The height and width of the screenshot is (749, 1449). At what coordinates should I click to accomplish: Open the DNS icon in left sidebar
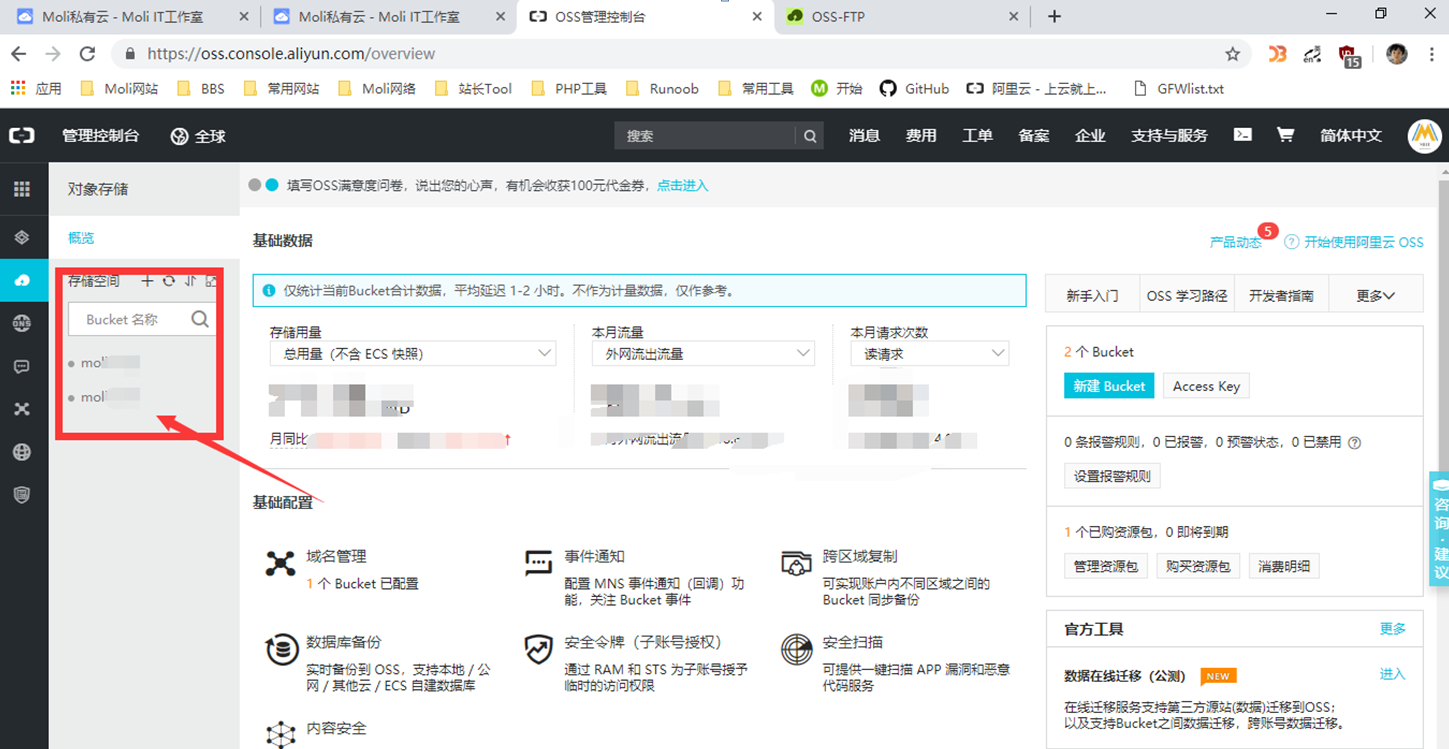click(22, 323)
